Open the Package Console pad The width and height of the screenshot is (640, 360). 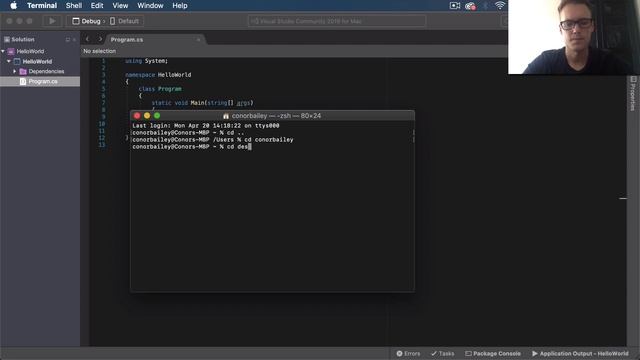tap(493, 353)
